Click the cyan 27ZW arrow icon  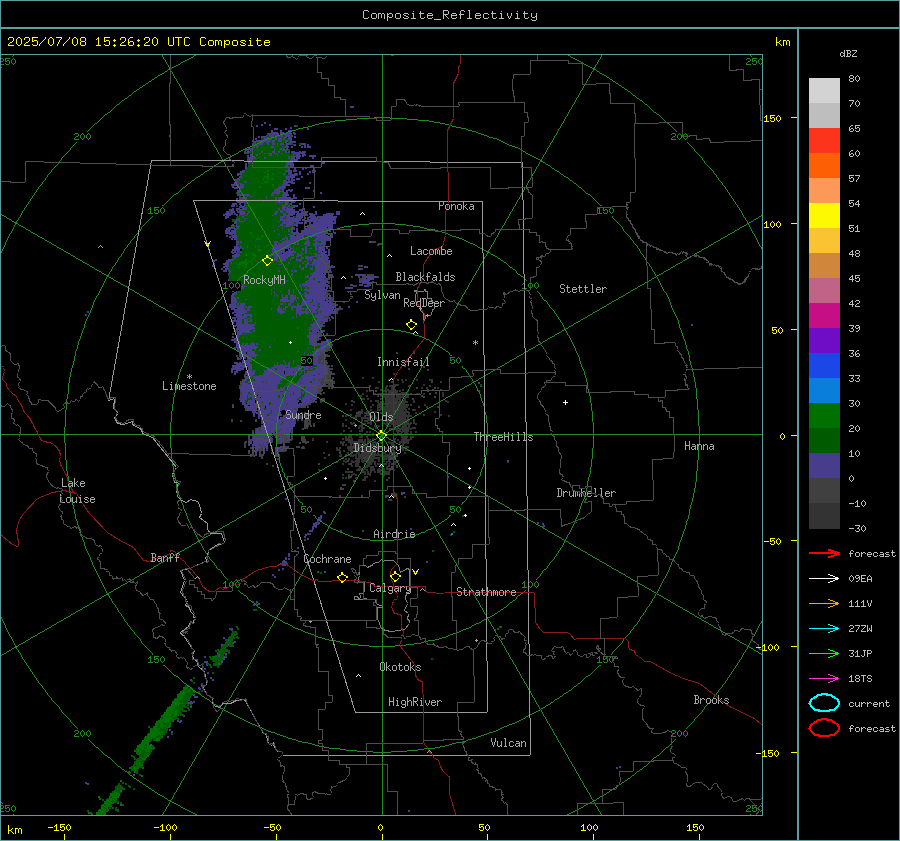point(824,629)
